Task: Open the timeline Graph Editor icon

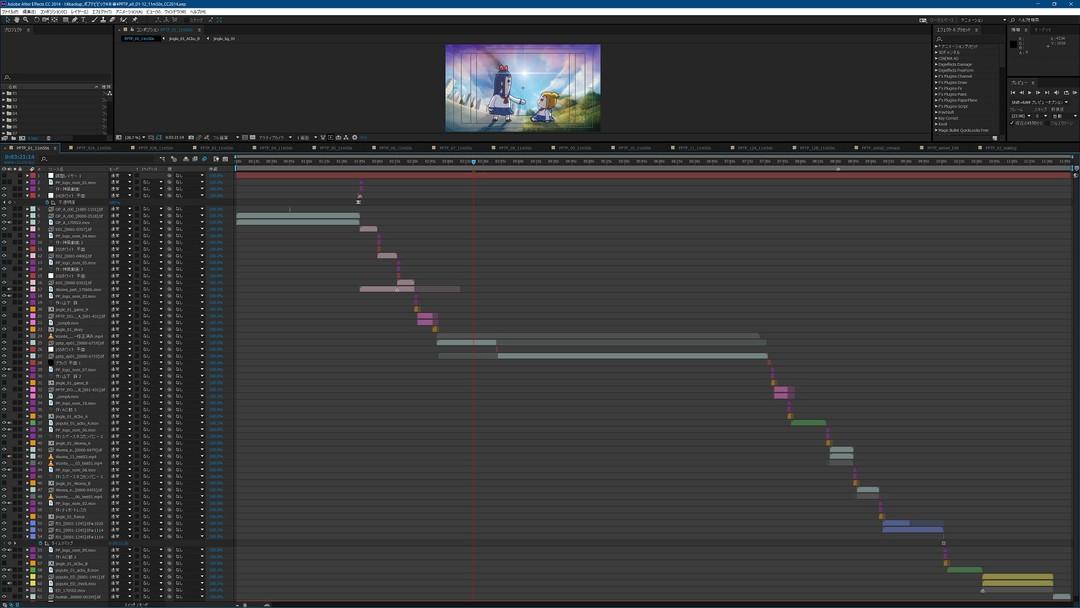Action: [x=225, y=159]
